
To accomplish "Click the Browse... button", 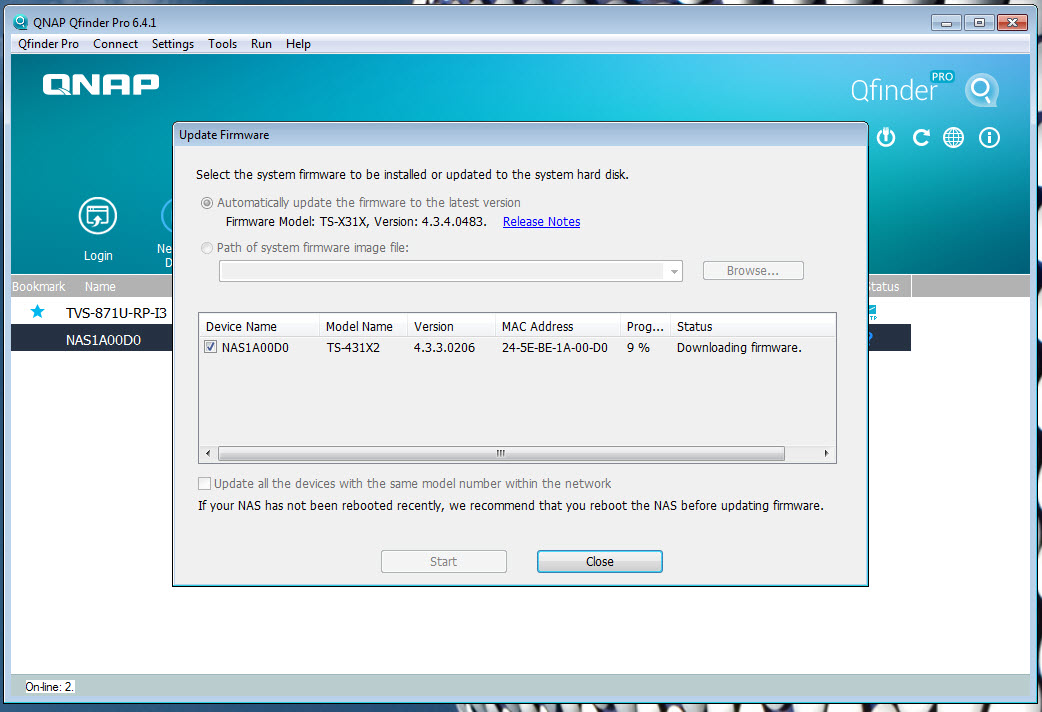I will [753, 271].
